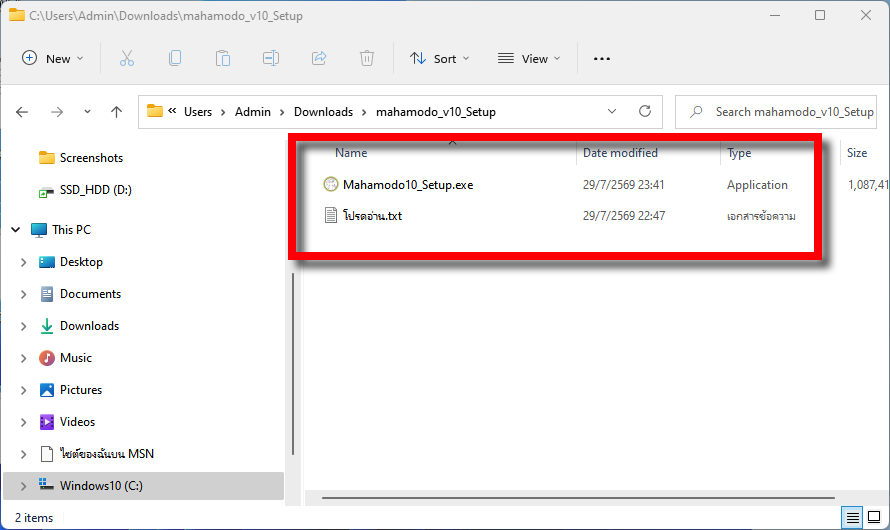Expand the Desktop tree node
Image resolution: width=890 pixels, height=530 pixels.
[x=23, y=262]
